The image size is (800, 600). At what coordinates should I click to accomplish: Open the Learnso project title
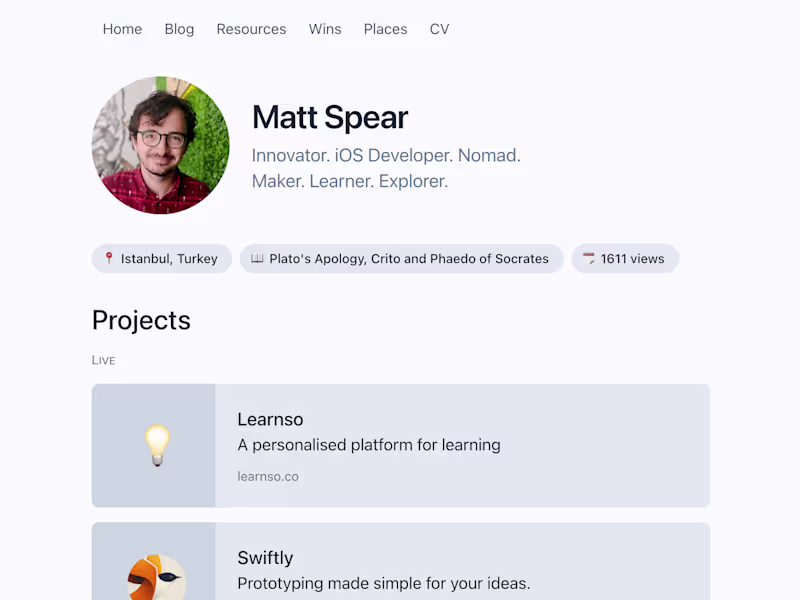270,419
